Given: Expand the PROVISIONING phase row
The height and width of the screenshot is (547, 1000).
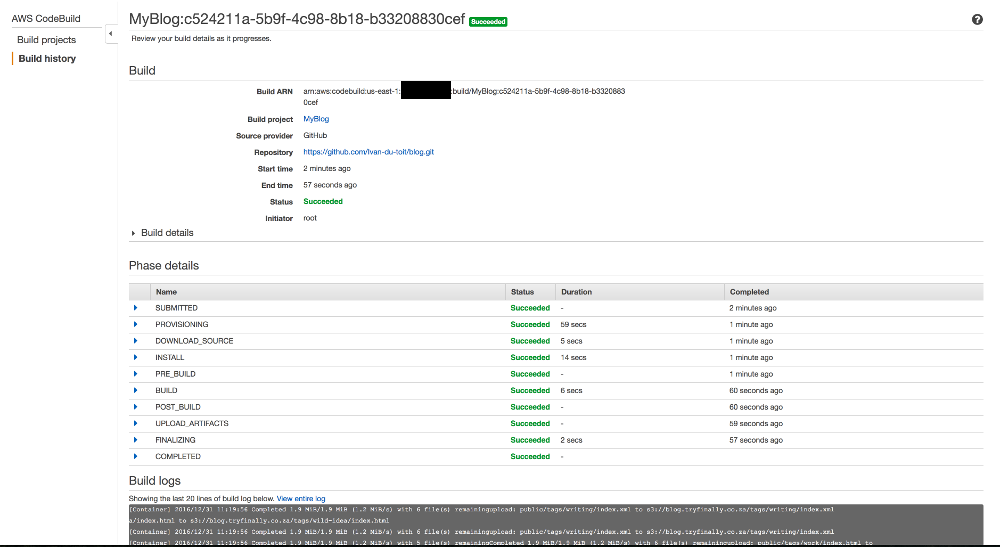Looking at the screenshot, I should [x=135, y=325].
